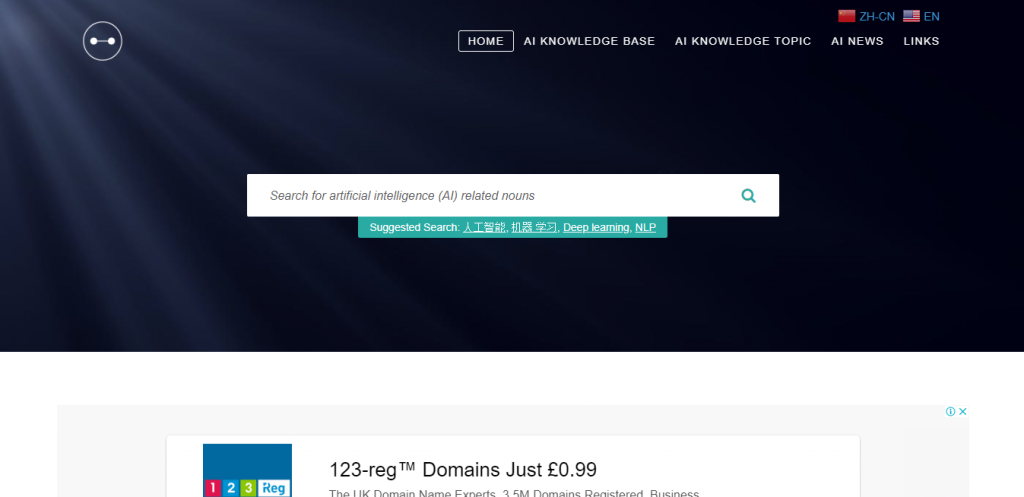The image size is (1024, 497).
Task: Select the EN language text link
Action: click(932, 16)
